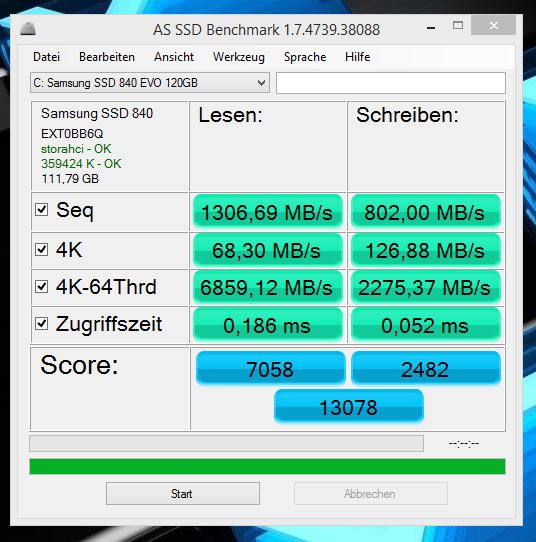Click the Schreiben column header
Screen dimensions: 536x542
pos(407,115)
